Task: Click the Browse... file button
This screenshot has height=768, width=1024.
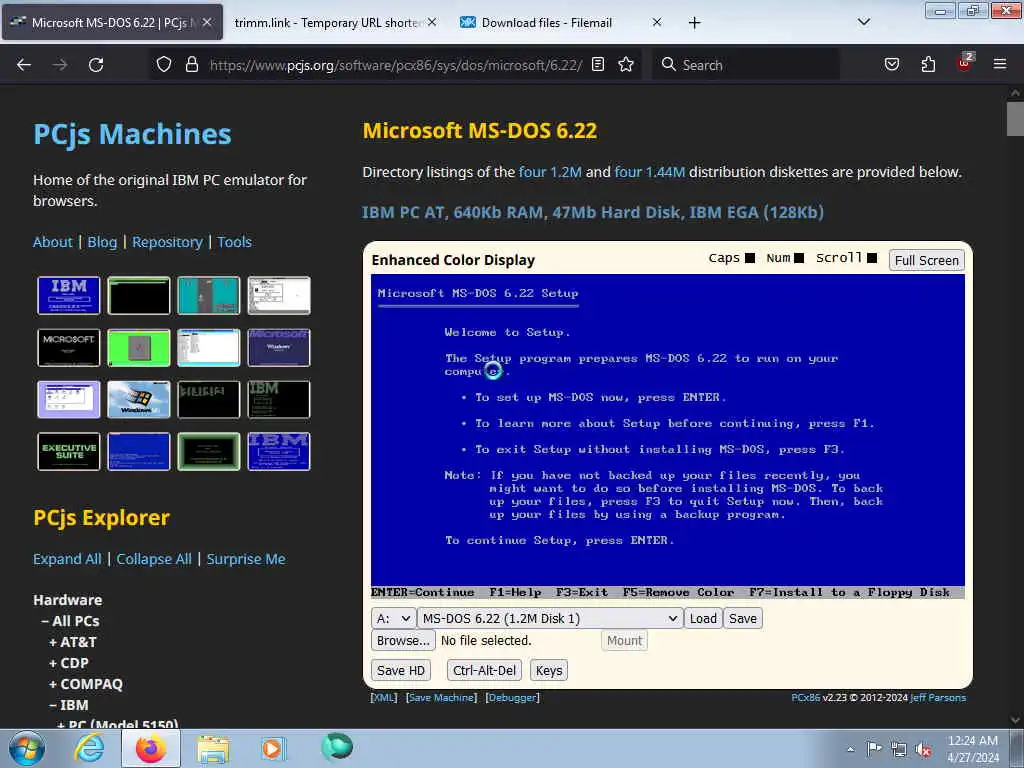Action: coord(403,641)
